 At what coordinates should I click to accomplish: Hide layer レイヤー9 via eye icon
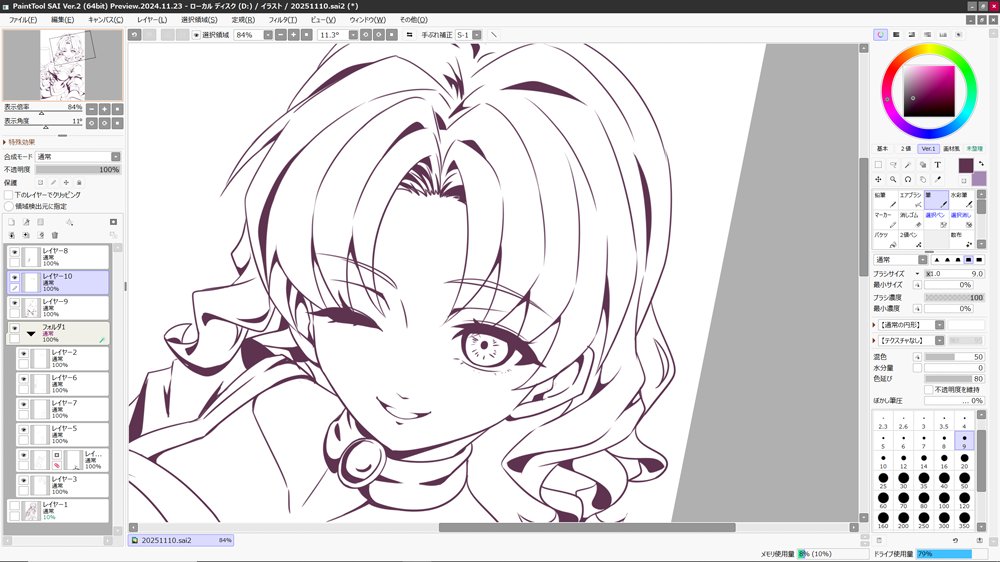pyautogui.click(x=15, y=303)
